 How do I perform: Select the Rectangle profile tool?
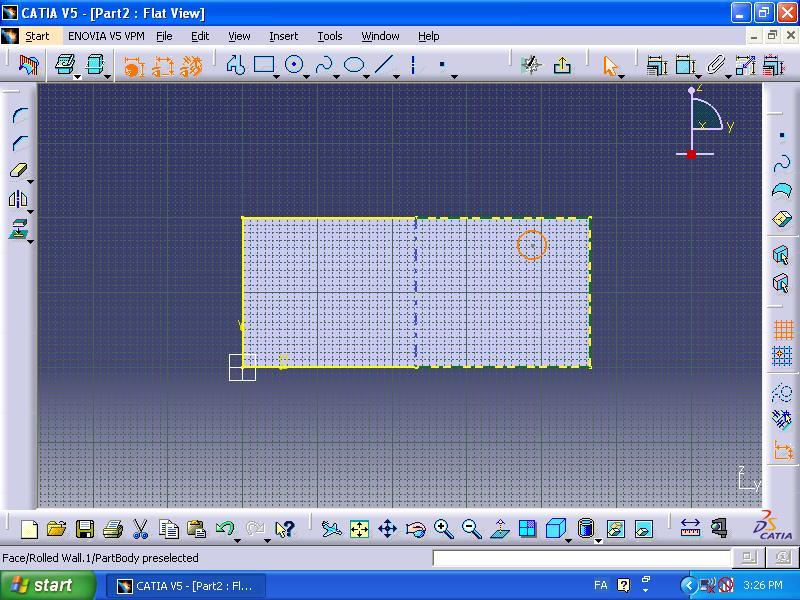coord(264,65)
